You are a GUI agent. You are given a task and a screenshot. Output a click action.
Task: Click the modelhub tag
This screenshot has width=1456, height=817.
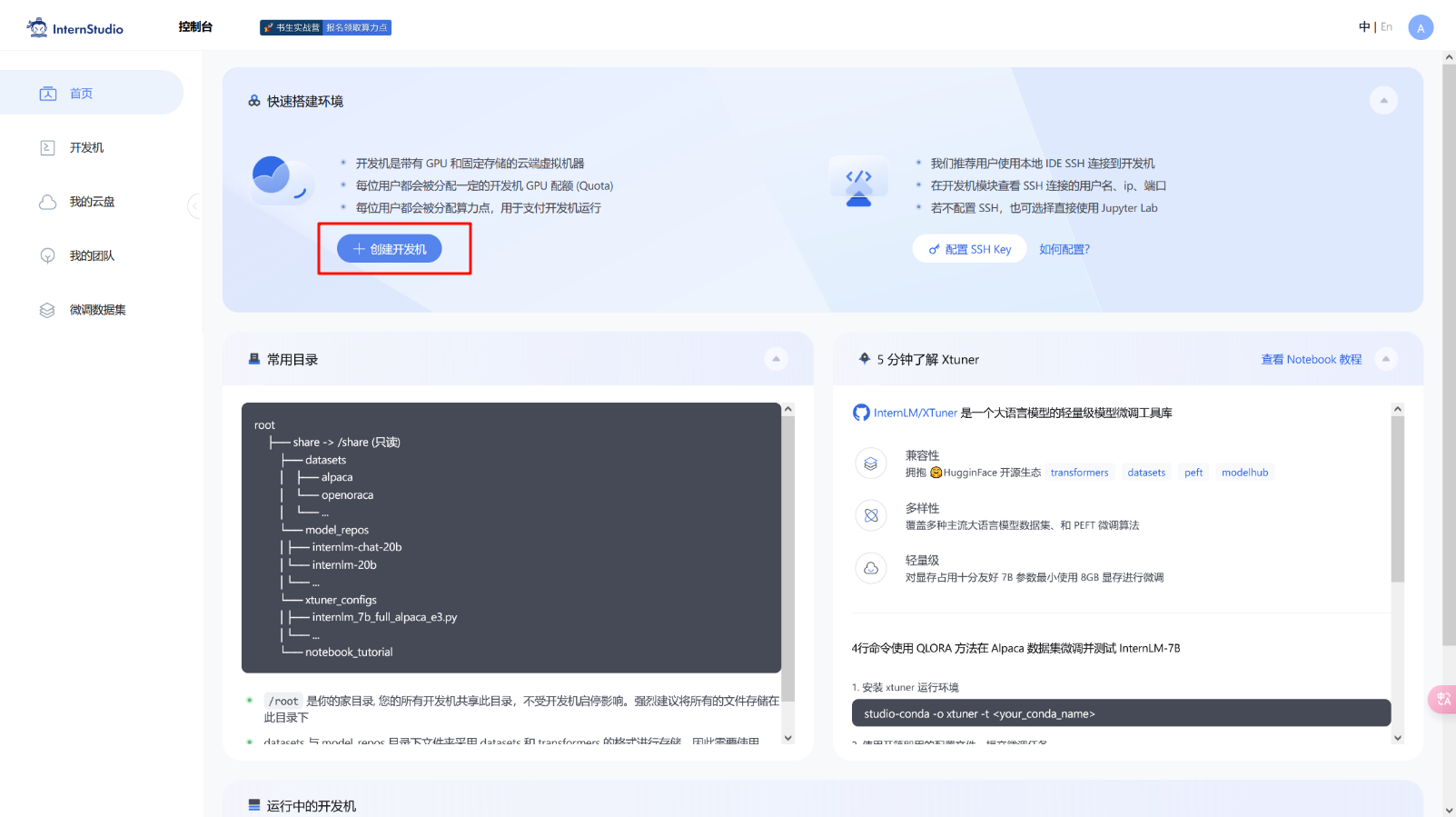[1245, 473]
